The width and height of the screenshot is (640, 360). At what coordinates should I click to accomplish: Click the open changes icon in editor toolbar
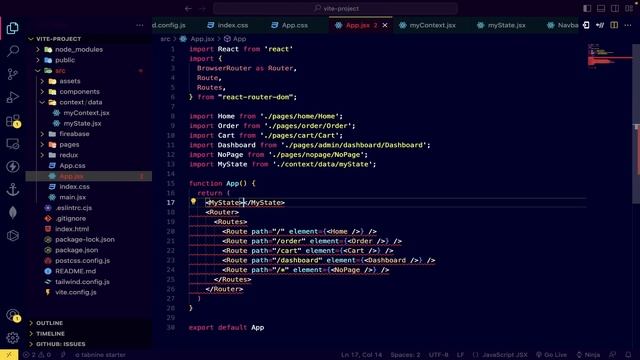[600, 25]
